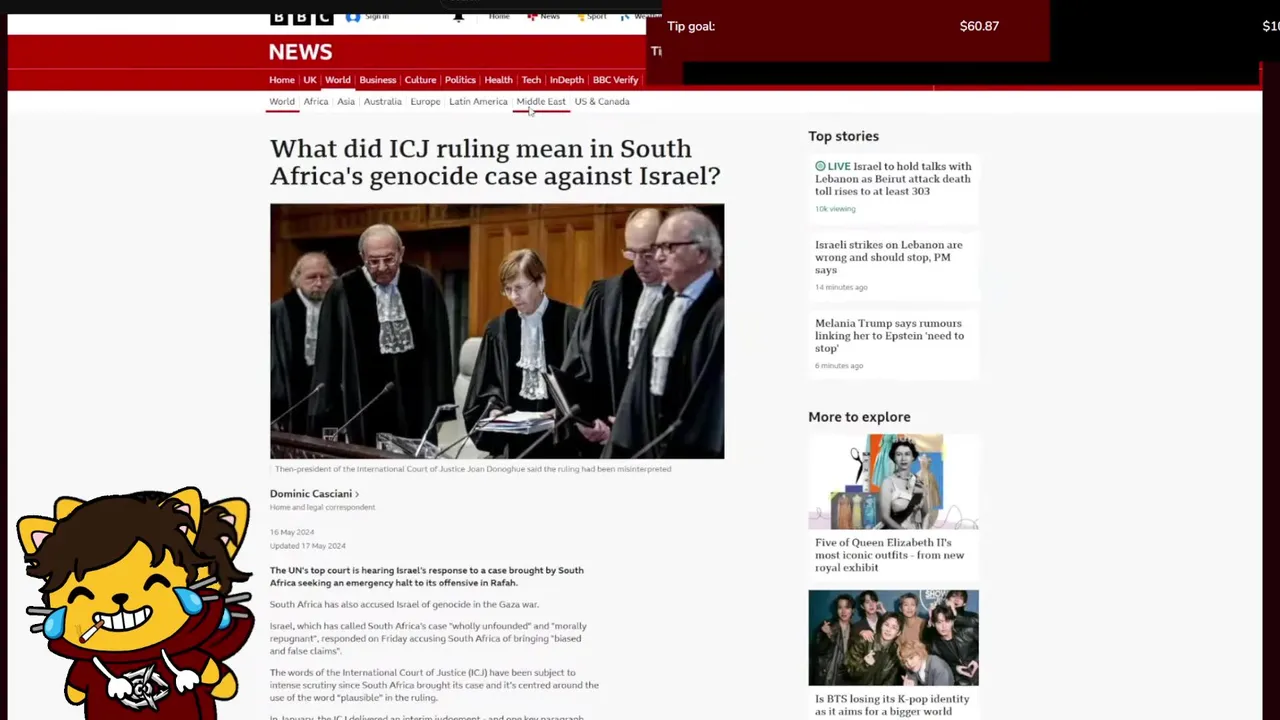
Task: Read Israeli strikes on Lebanon story
Action: click(x=889, y=257)
